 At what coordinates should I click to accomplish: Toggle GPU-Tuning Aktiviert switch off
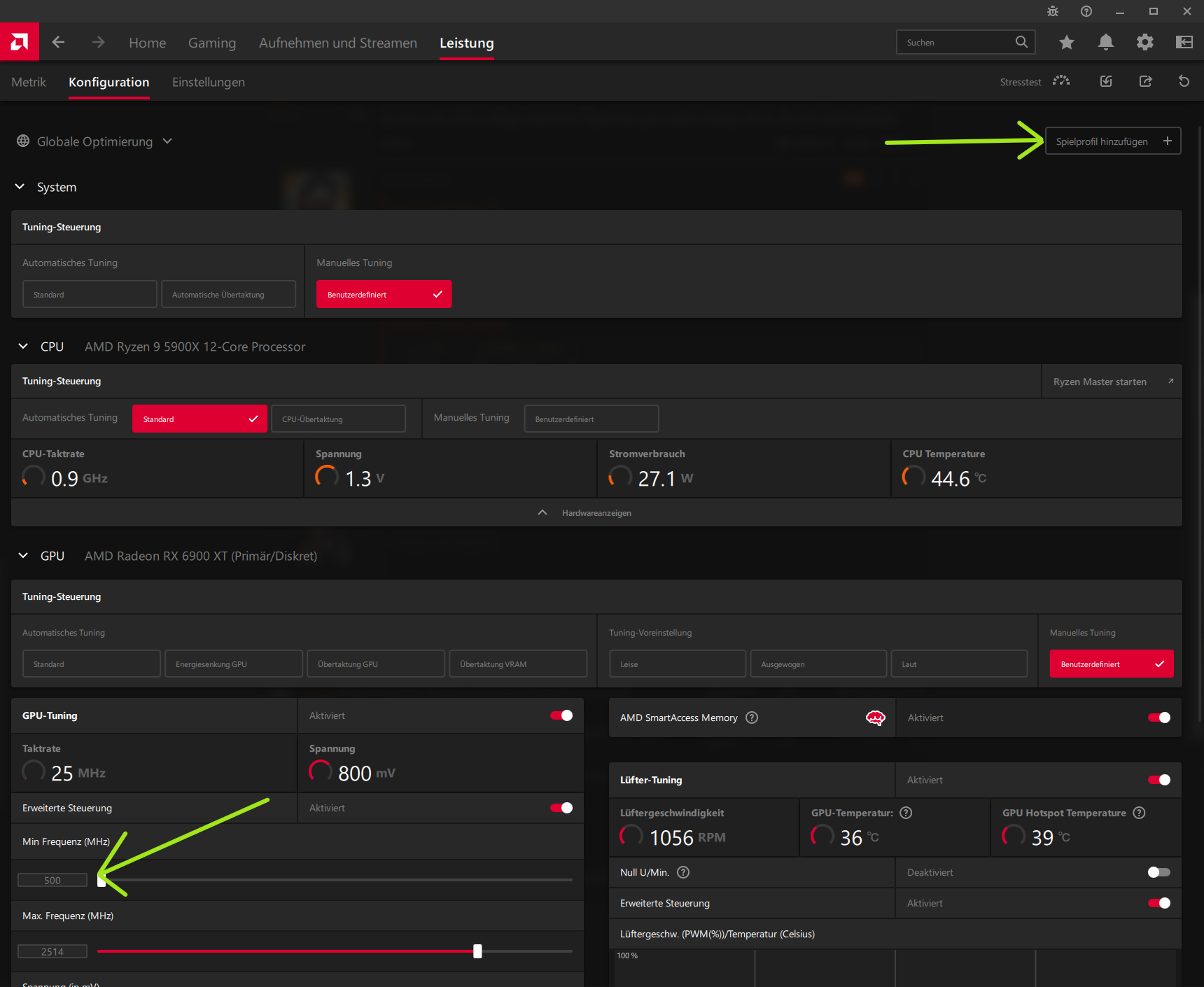[x=561, y=715]
